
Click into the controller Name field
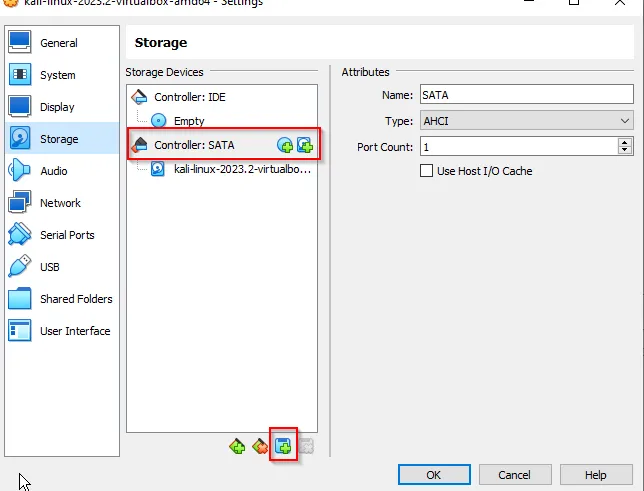[527, 95]
